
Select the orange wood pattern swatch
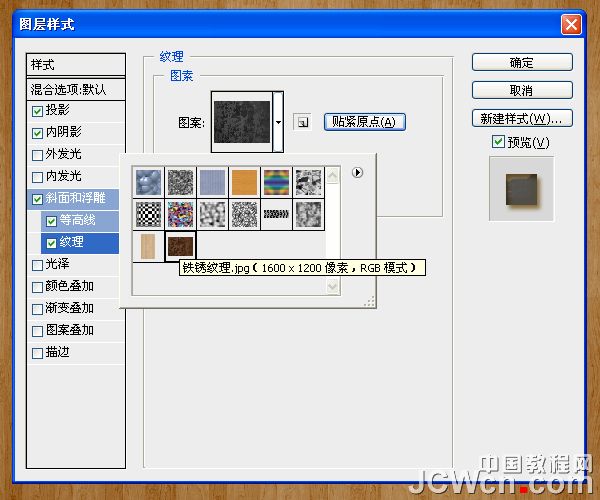pos(245,182)
